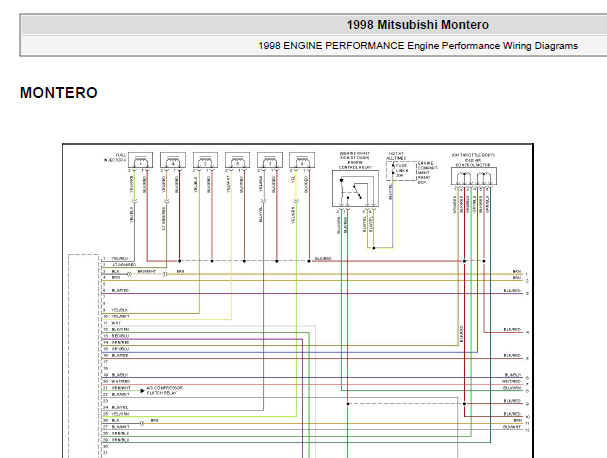607x458 pixels.
Task: Click pin 16 'BLK/RED' connector row
Action: 116,355
